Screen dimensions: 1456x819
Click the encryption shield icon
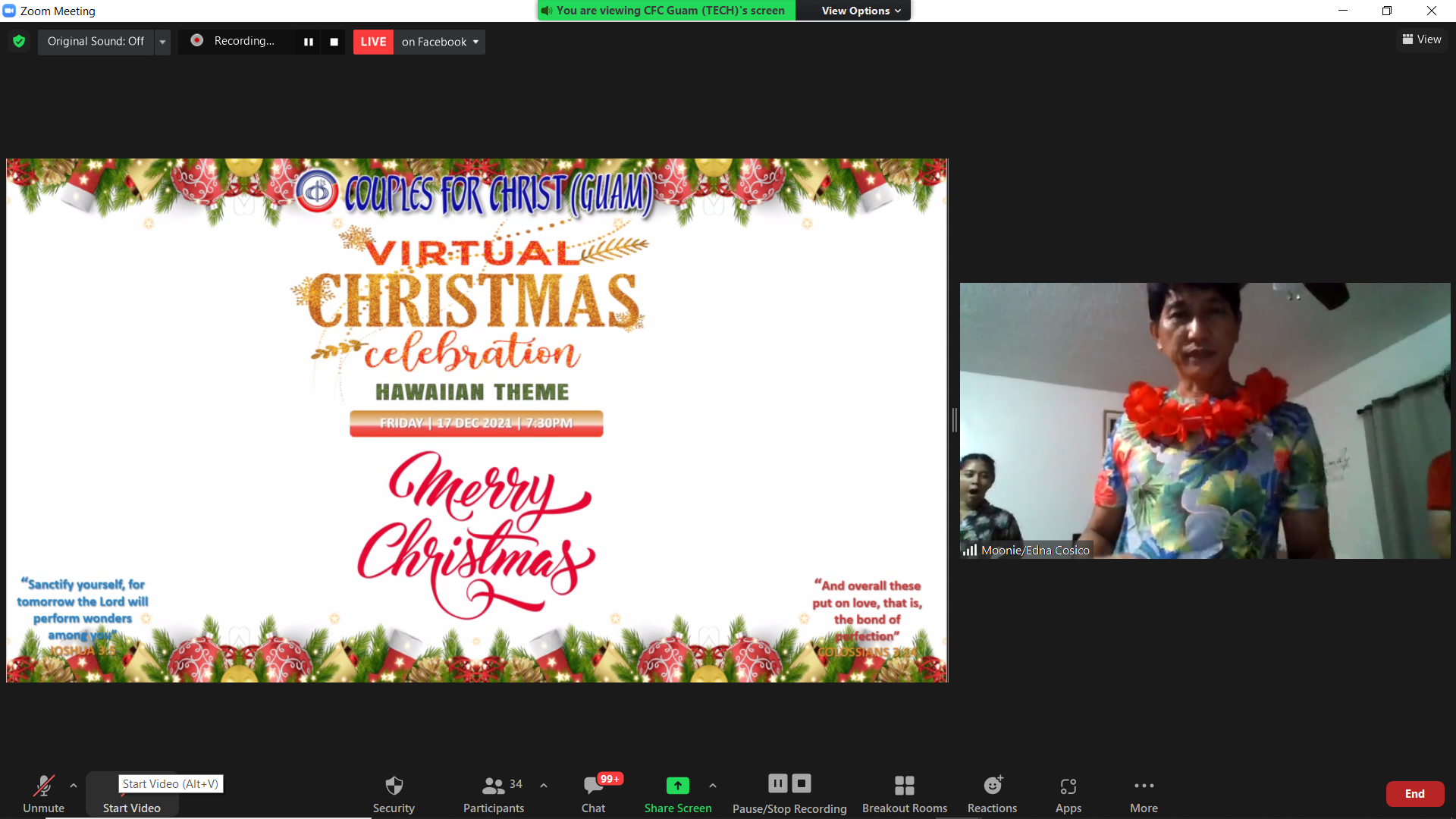(x=19, y=42)
